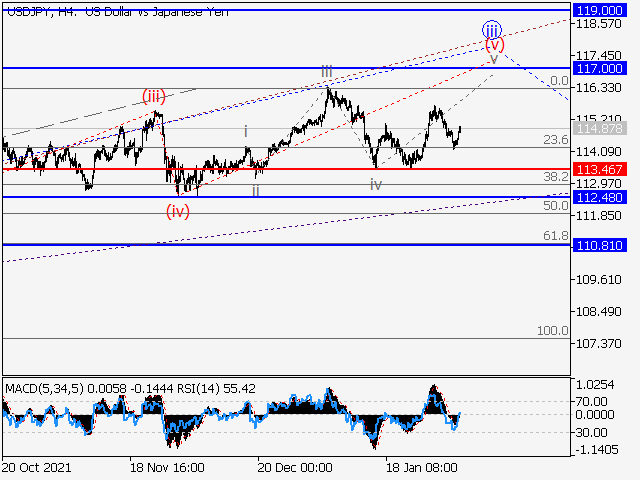Click the 118.570 axis price value

click(598, 24)
